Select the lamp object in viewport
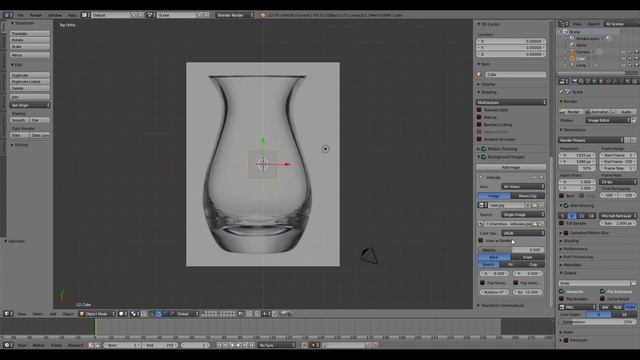The image size is (640, 360). coord(325,149)
